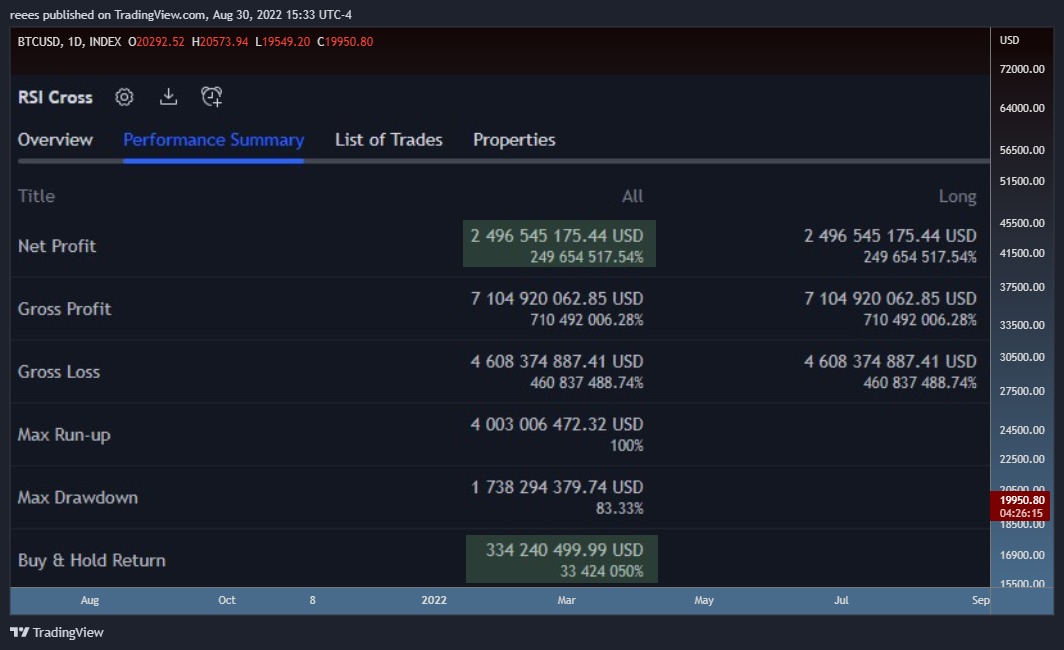Select the Max Drawdown row title
This screenshot has width=1064, height=650.
point(78,497)
